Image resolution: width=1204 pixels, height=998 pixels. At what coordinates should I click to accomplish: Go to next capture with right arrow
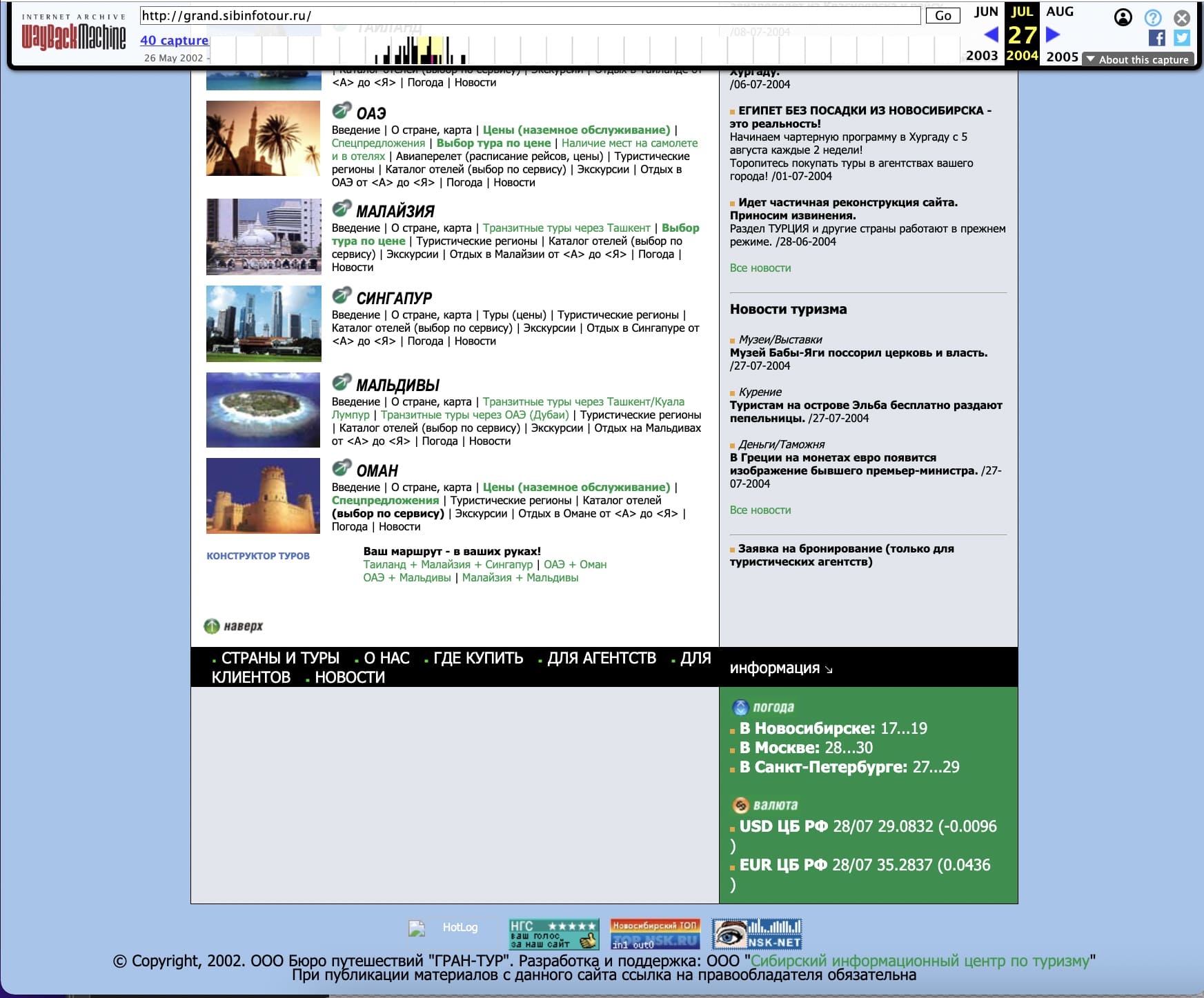1053,34
